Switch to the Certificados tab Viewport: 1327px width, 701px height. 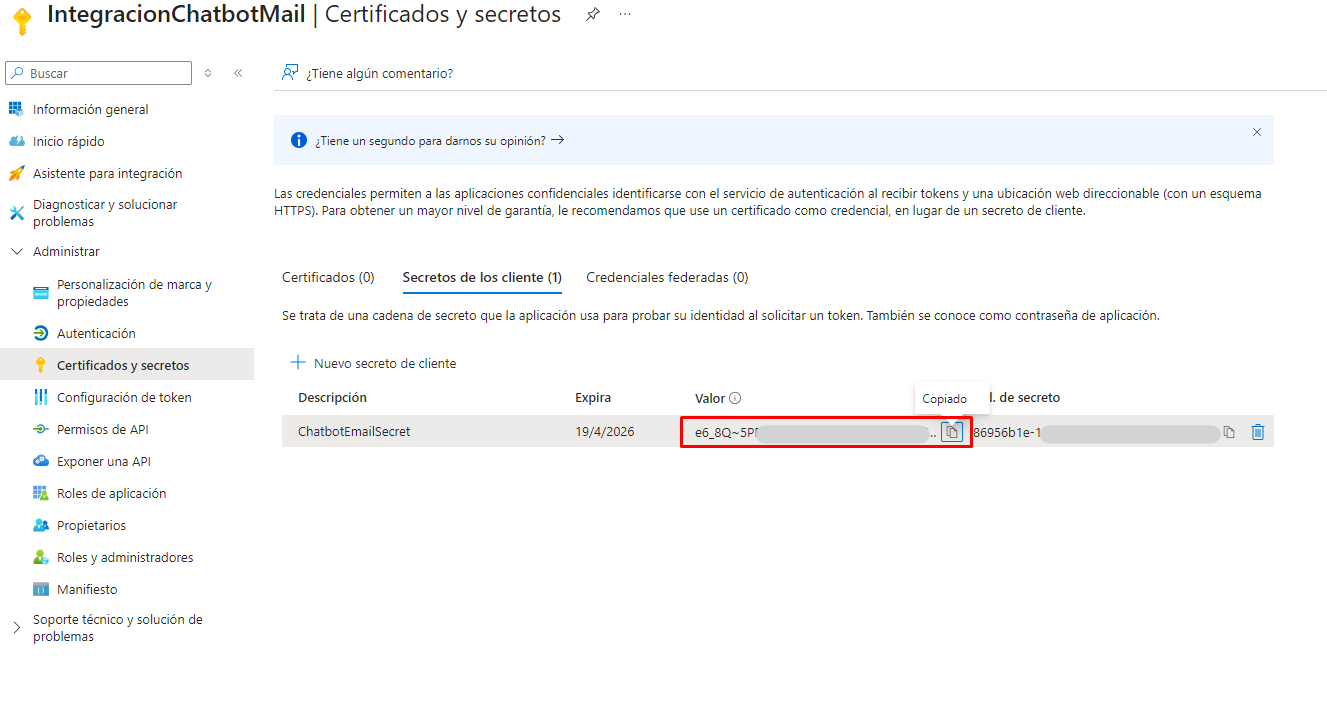coord(328,277)
